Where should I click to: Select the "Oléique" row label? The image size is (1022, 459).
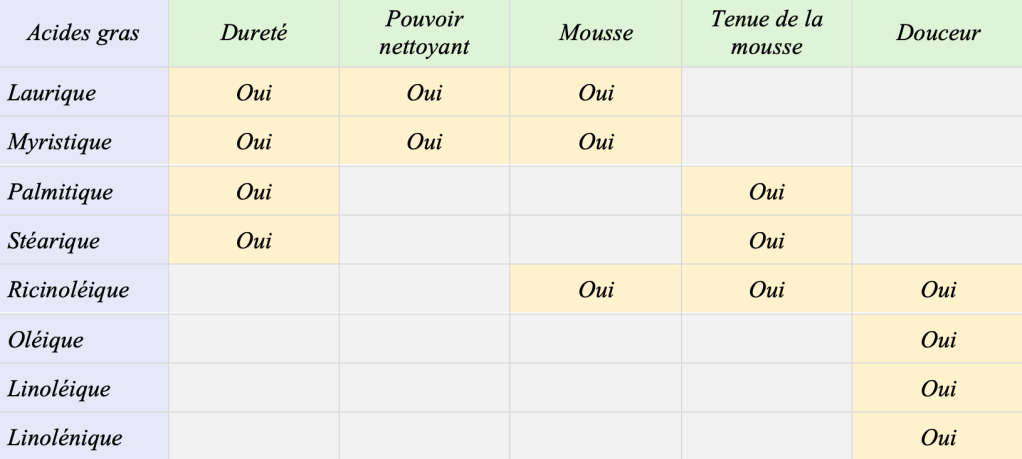click(x=44, y=340)
